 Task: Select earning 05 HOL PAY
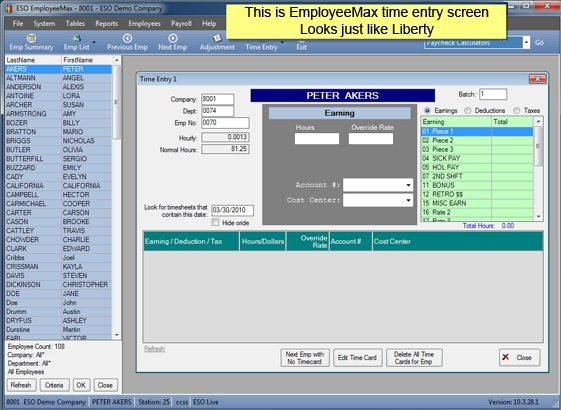[477, 167]
